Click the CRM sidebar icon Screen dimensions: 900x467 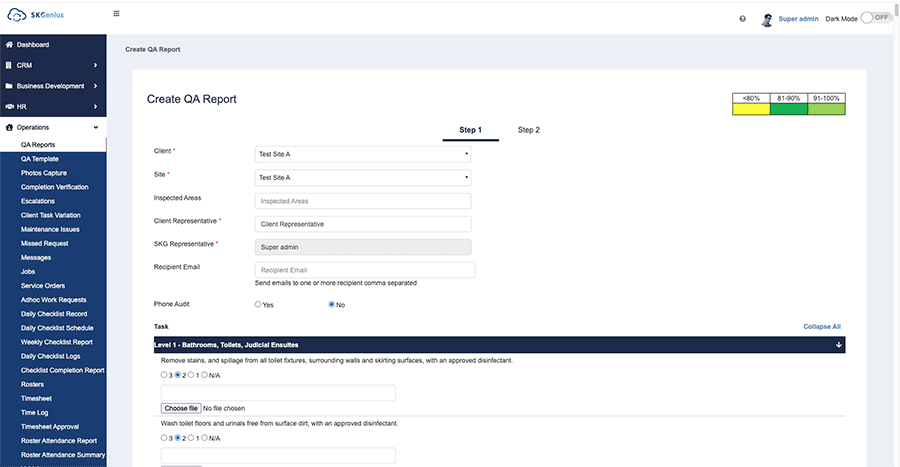click(9, 65)
